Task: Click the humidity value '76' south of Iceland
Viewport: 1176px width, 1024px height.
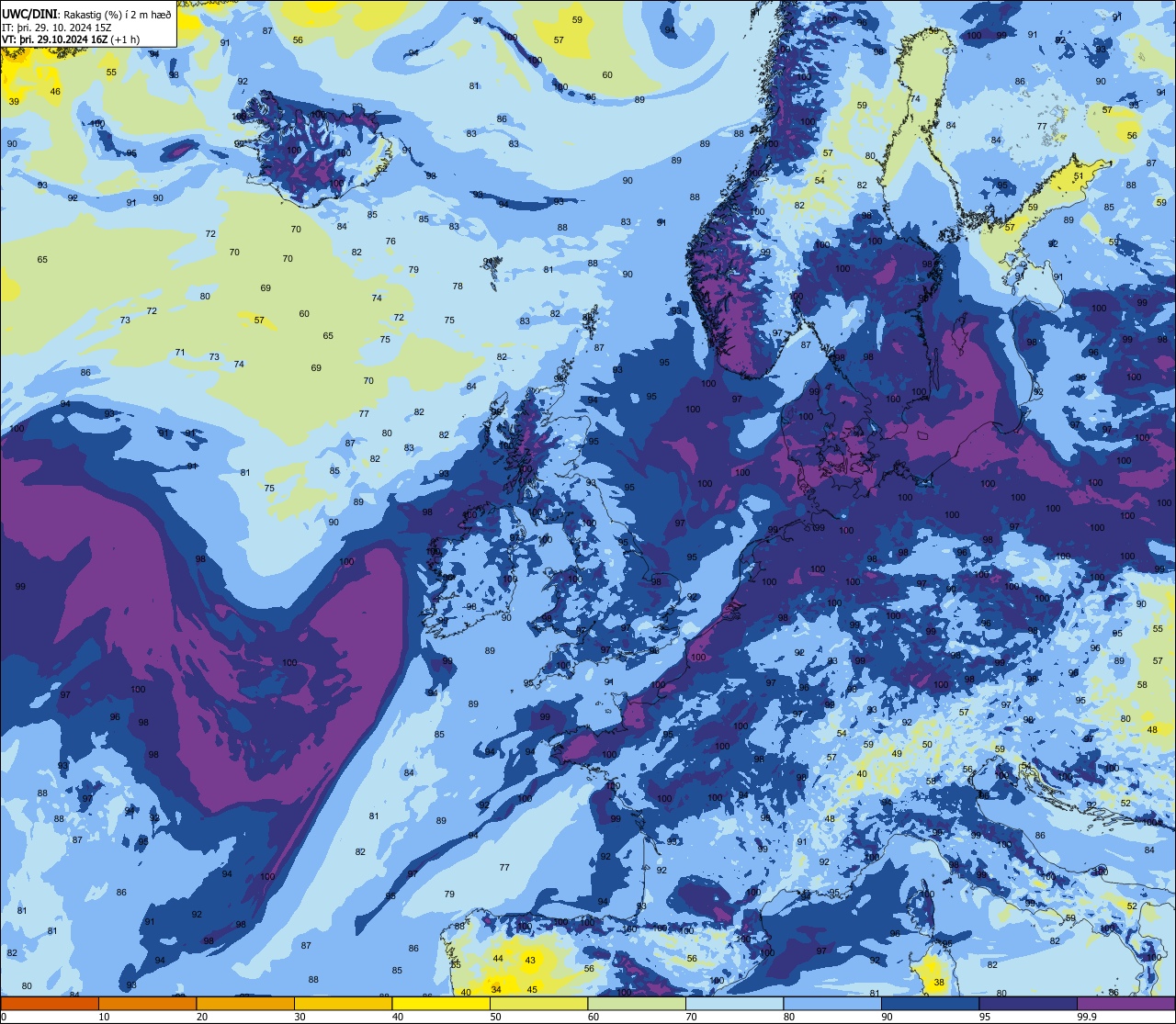Action: [x=390, y=242]
